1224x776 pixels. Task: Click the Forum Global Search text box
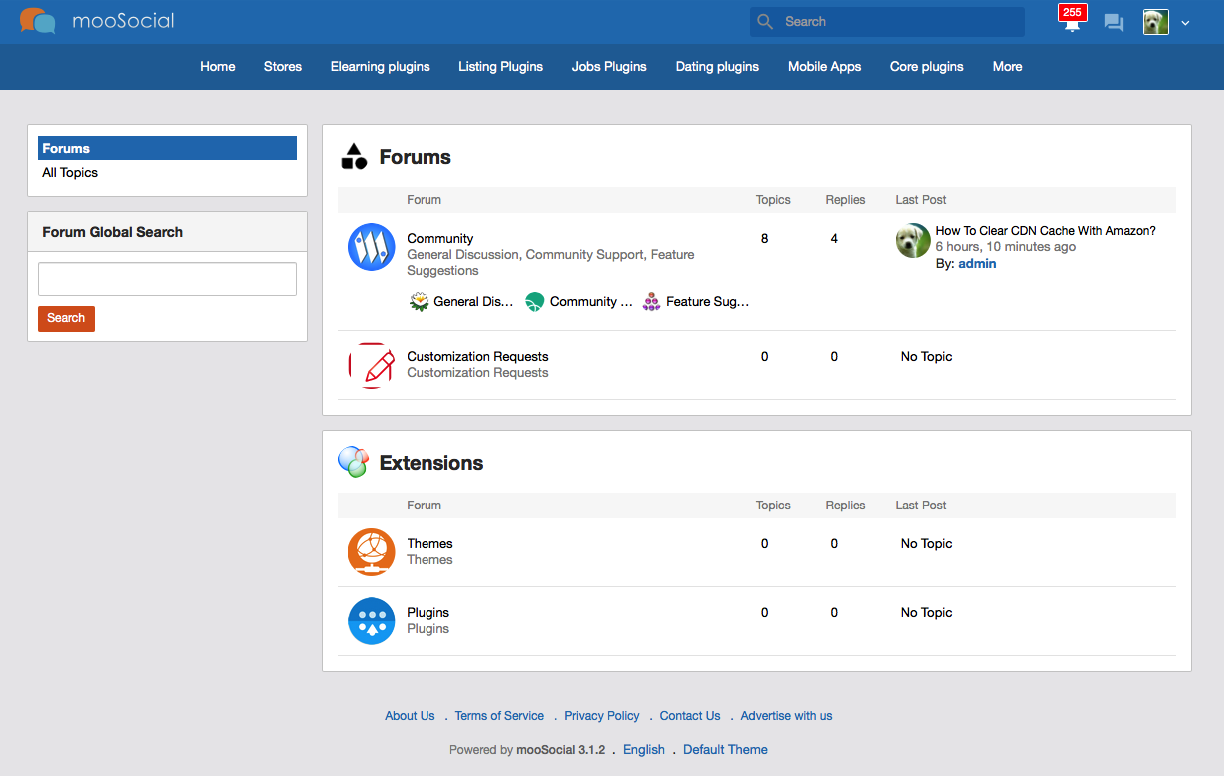point(167,279)
